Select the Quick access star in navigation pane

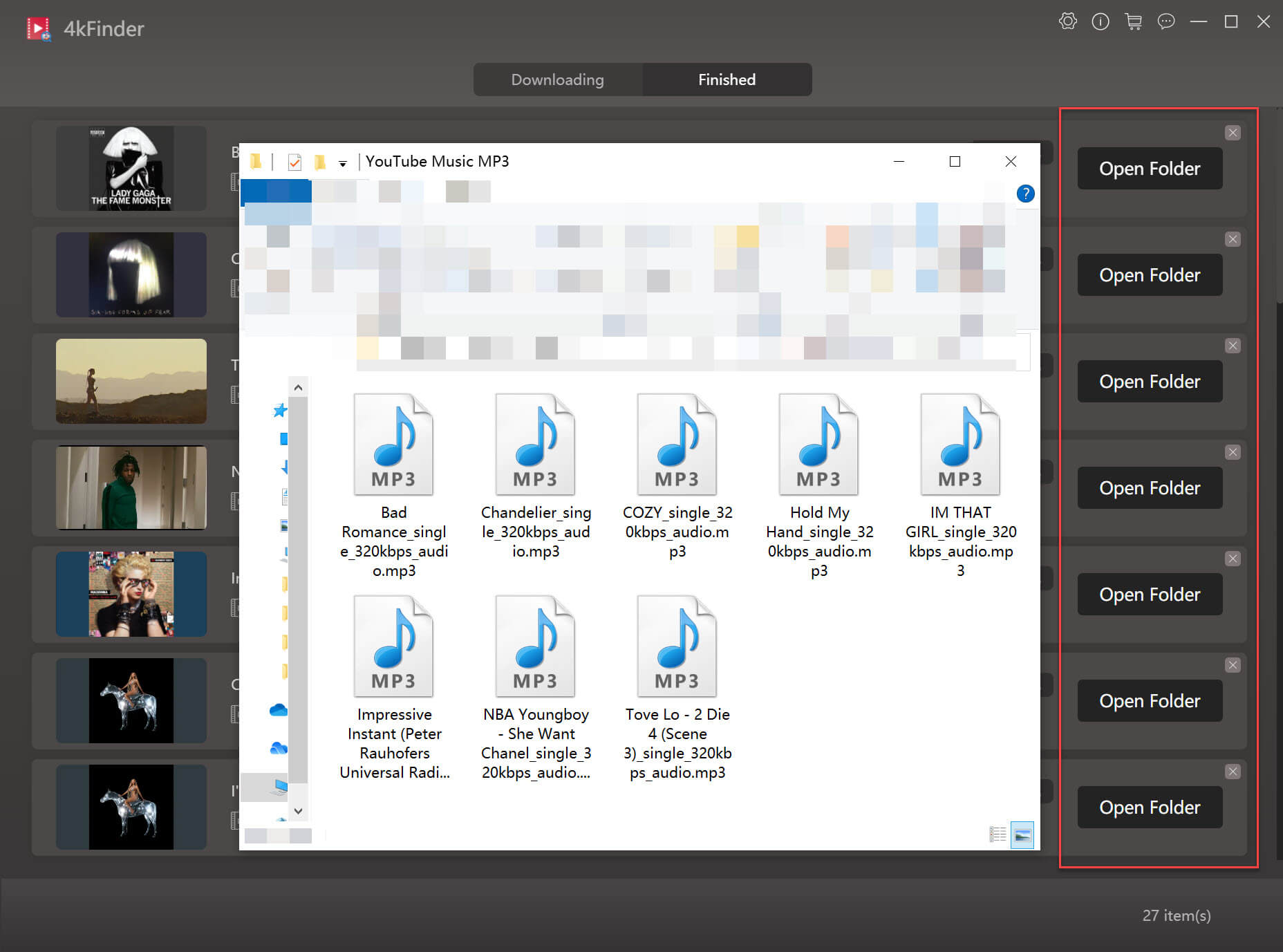(280, 411)
